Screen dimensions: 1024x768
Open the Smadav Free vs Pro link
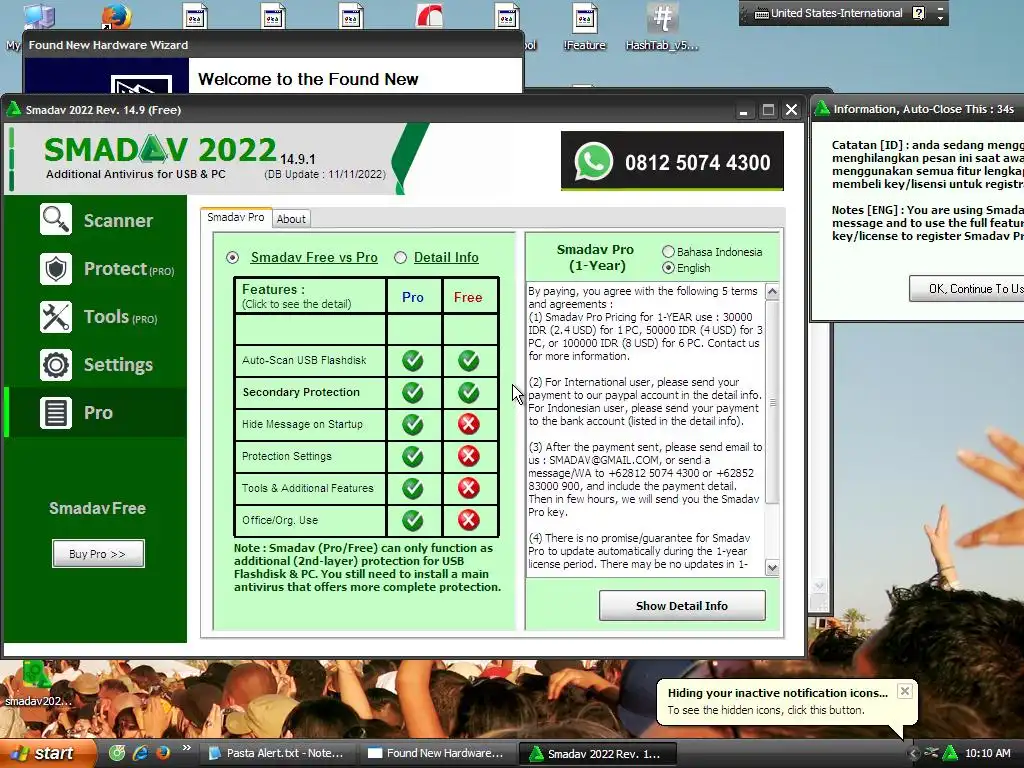tap(314, 257)
